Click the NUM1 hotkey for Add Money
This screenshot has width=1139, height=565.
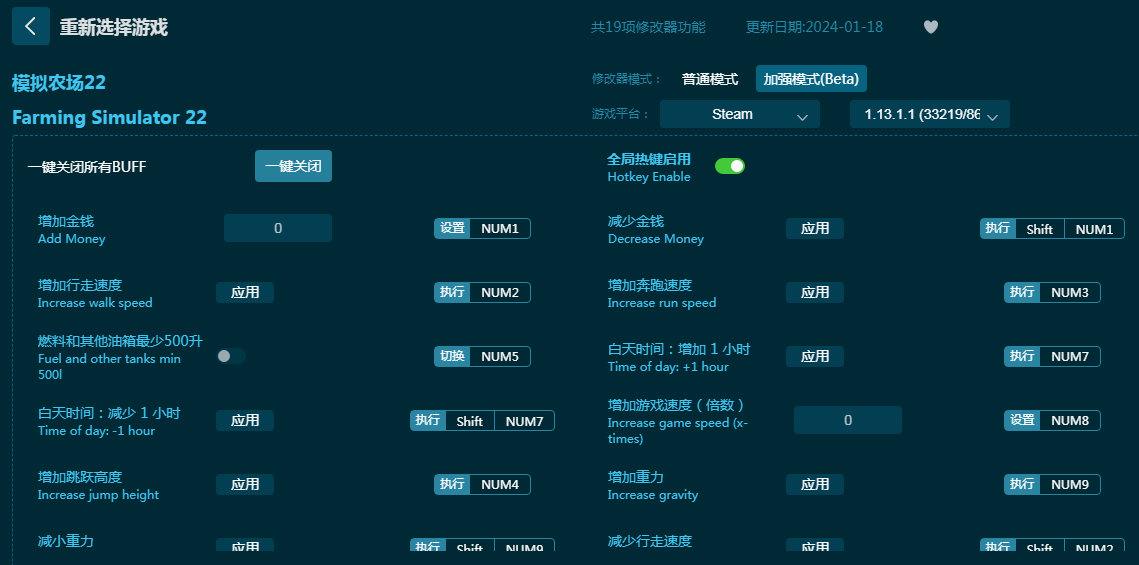click(499, 229)
